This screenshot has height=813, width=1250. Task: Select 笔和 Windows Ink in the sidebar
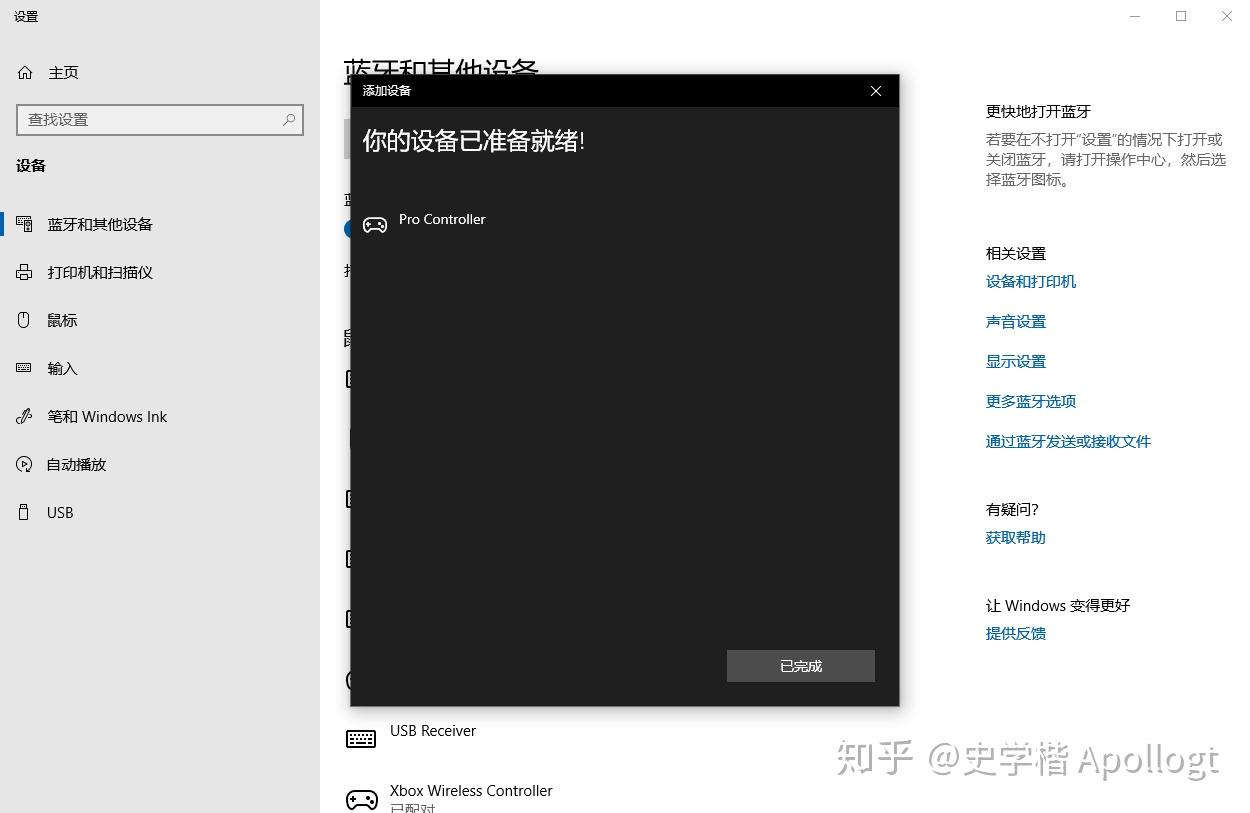click(107, 416)
